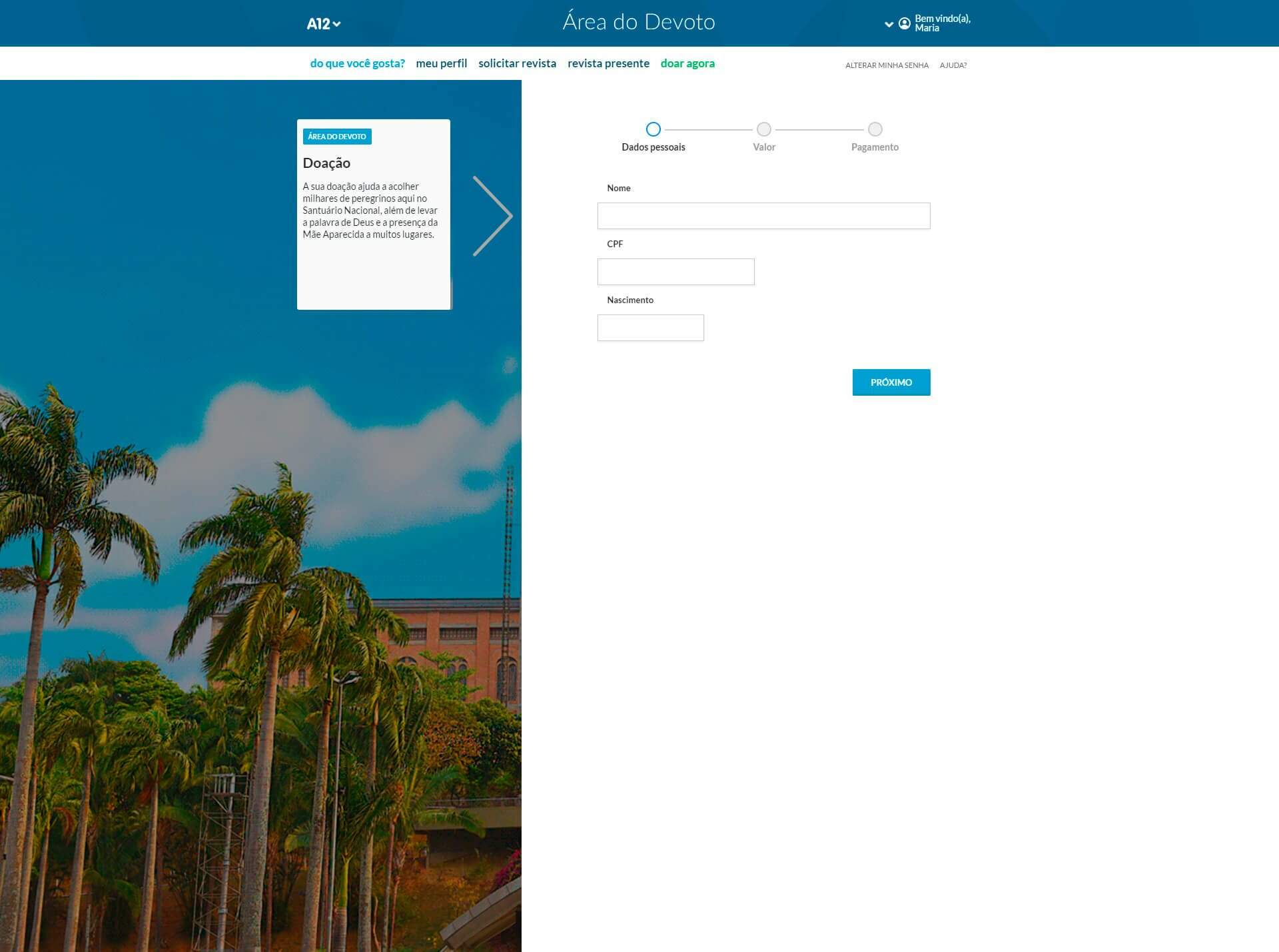This screenshot has width=1279, height=952.
Task: Open 'revista presente' menu item
Action: pyautogui.click(x=608, y=63)
